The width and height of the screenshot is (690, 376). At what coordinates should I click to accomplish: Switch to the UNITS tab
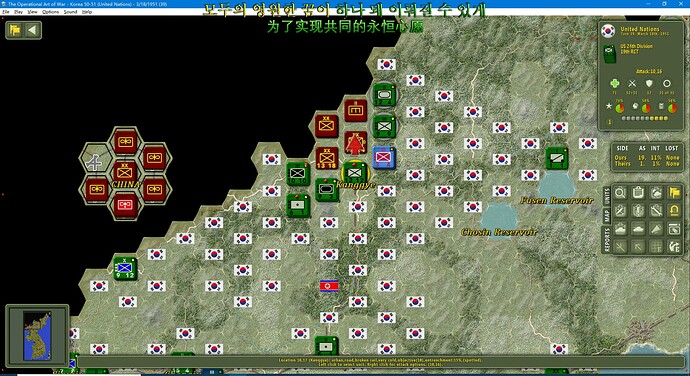607,196
